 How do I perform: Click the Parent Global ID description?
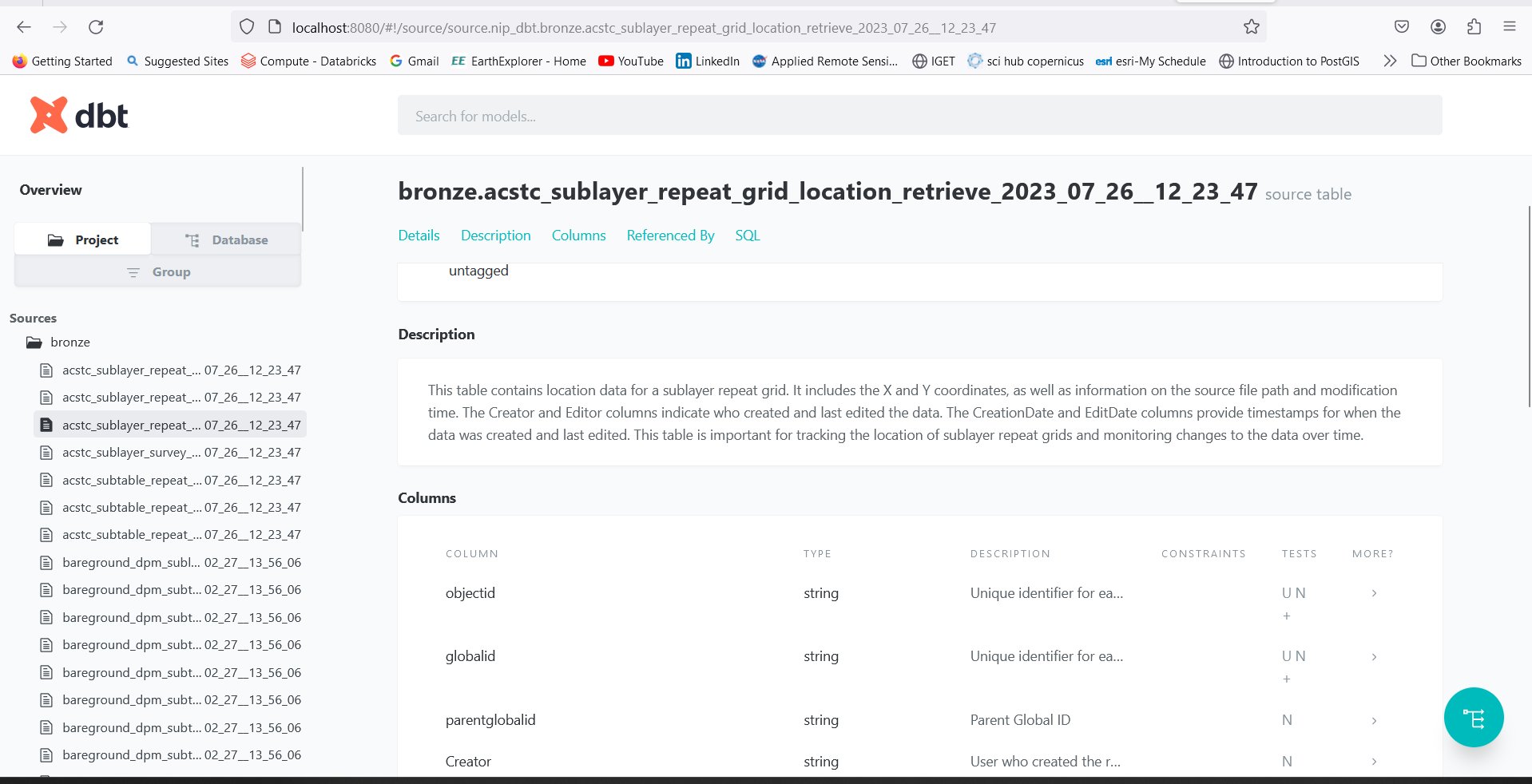1020,720
